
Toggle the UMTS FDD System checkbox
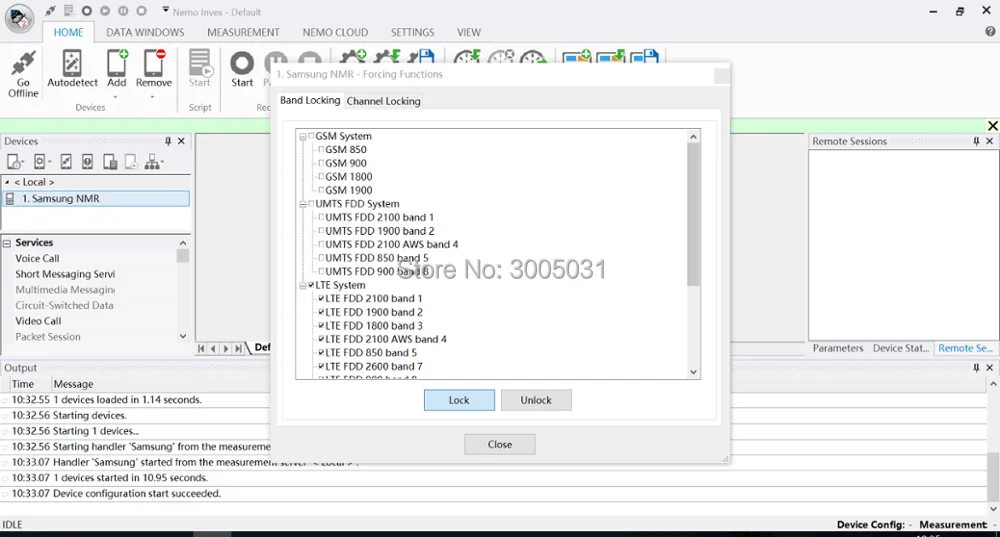[311, 203]
